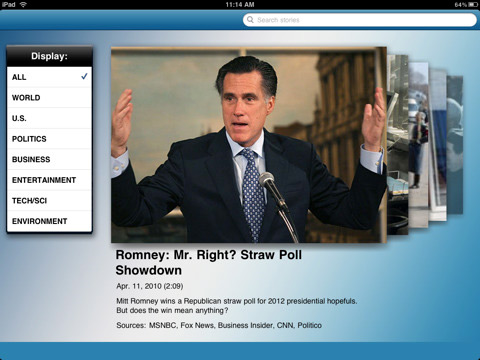Viewport: 480px width, 360px height.
Task: Open headline Romney: Mr. Right? Straw Poll Showdown
Action: (x=209, y=262)
